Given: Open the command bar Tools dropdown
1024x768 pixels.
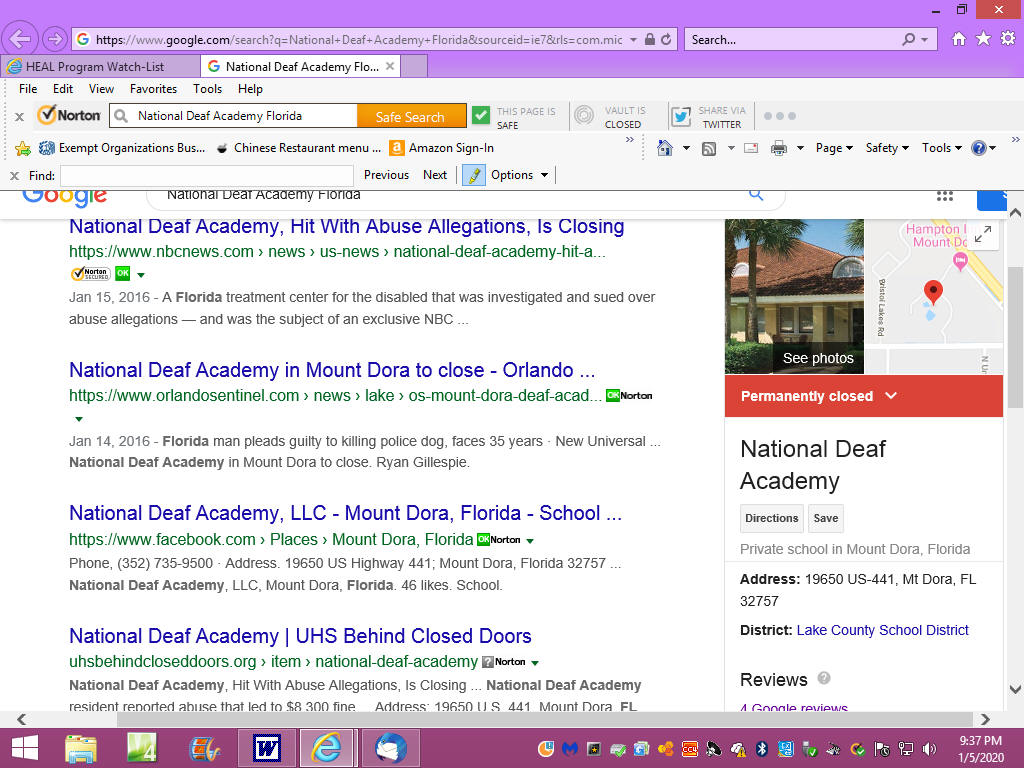Looking at the screenshot, I should tap(942, 148).
